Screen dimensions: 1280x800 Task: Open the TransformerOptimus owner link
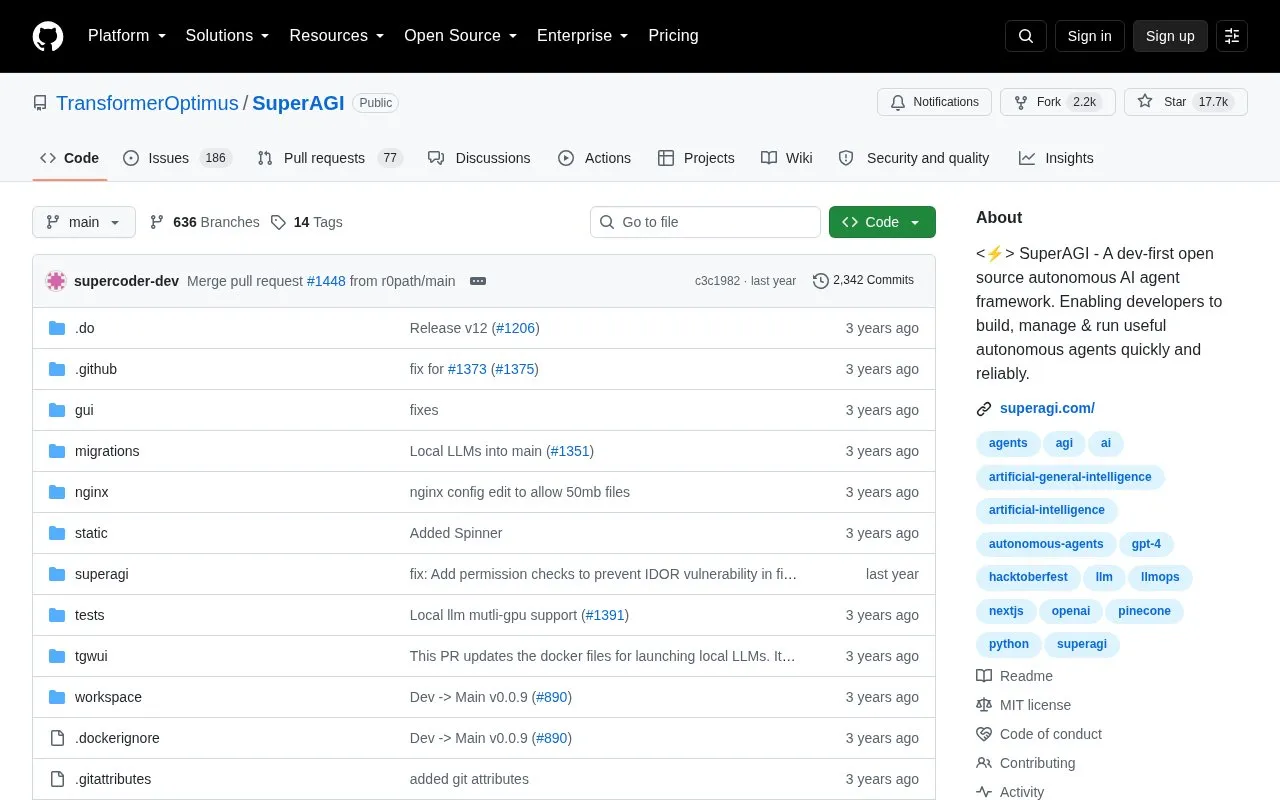click(147, 103)
